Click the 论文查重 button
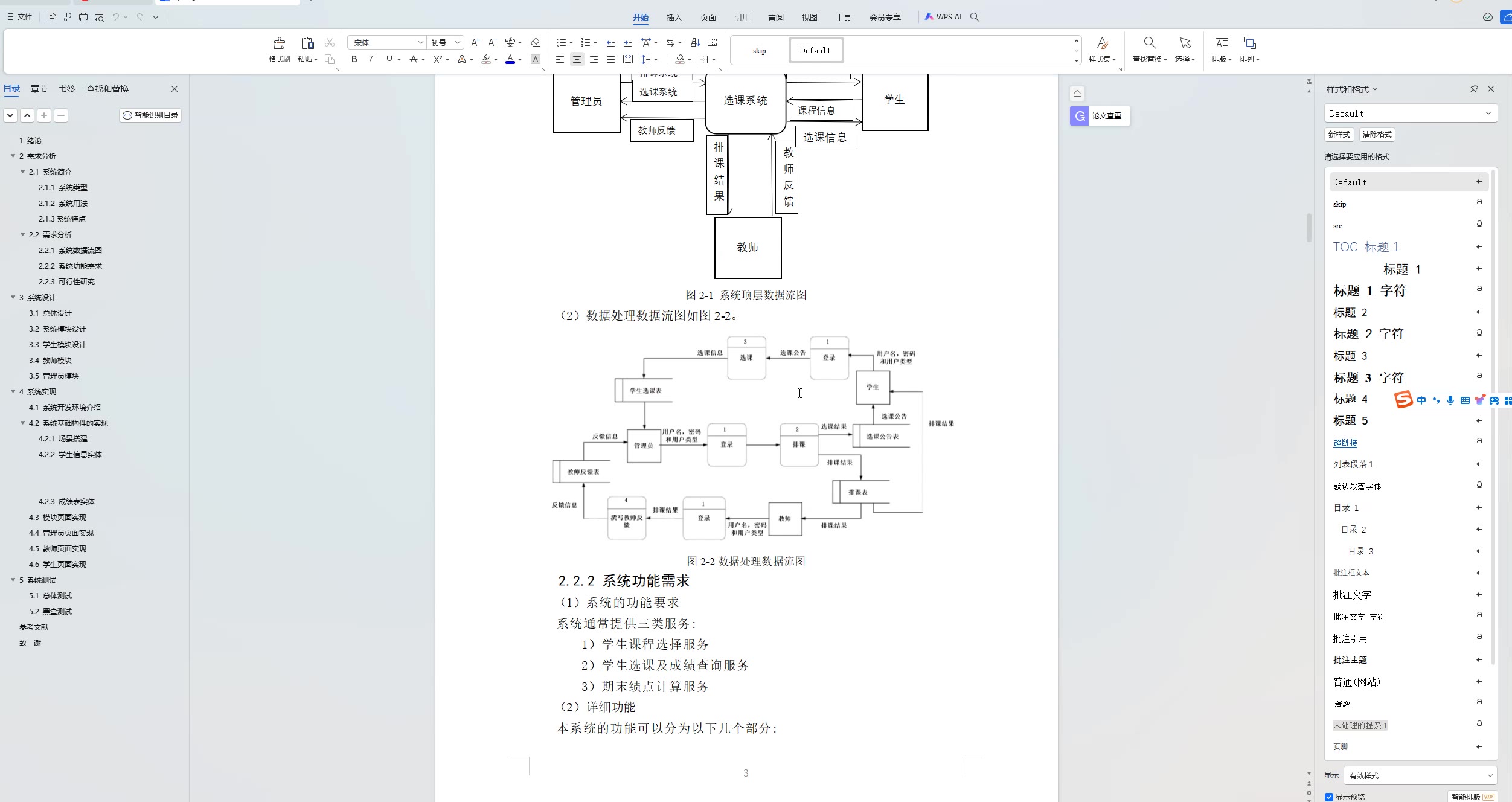The width and height of the screenshot is (1512, 802). pyautogui.click(x=1100, y=115)
